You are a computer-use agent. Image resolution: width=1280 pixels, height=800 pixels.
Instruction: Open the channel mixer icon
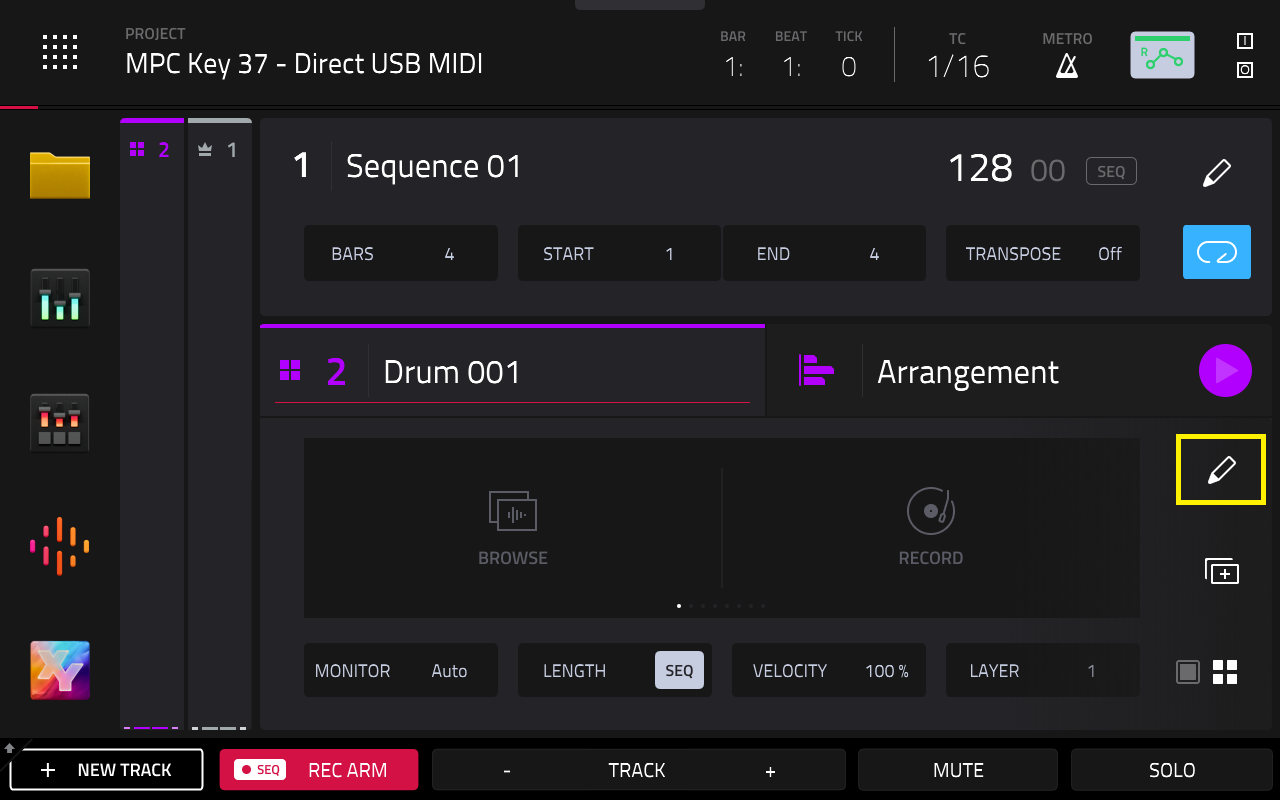60,298
